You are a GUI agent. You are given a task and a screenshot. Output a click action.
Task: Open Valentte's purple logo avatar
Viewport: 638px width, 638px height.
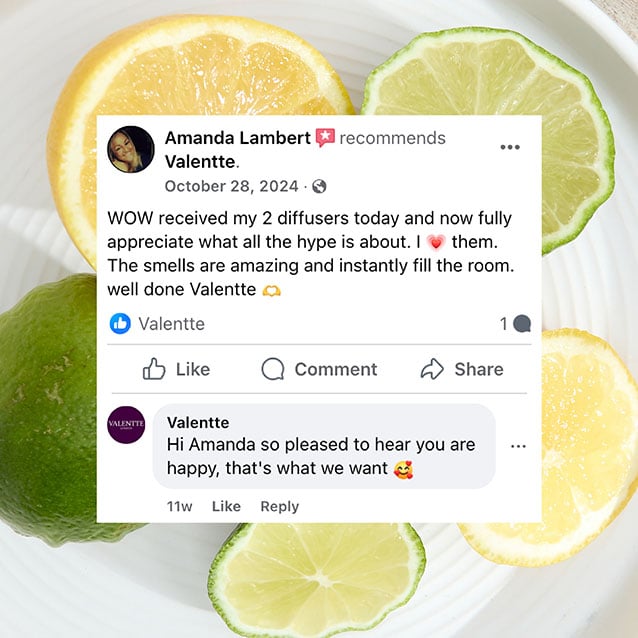click(126, 425)
